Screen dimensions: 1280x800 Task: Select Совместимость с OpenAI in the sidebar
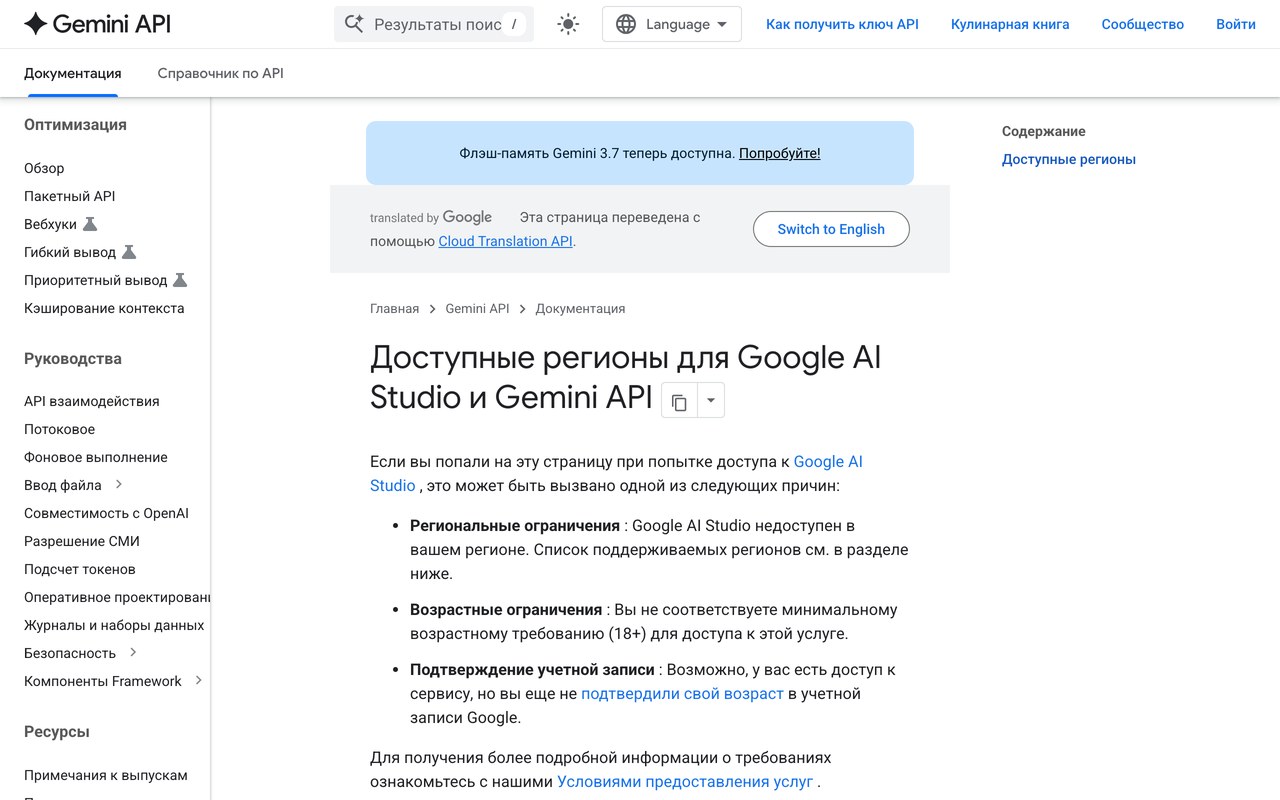(x=106, y=513)
